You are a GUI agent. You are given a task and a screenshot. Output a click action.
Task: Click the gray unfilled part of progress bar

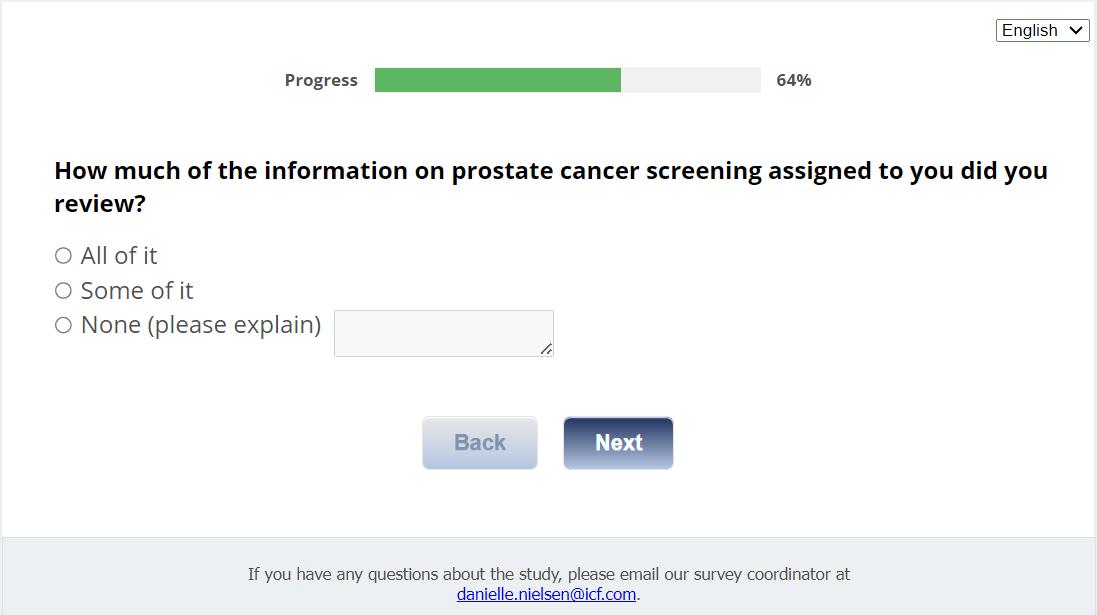[690, 80]
